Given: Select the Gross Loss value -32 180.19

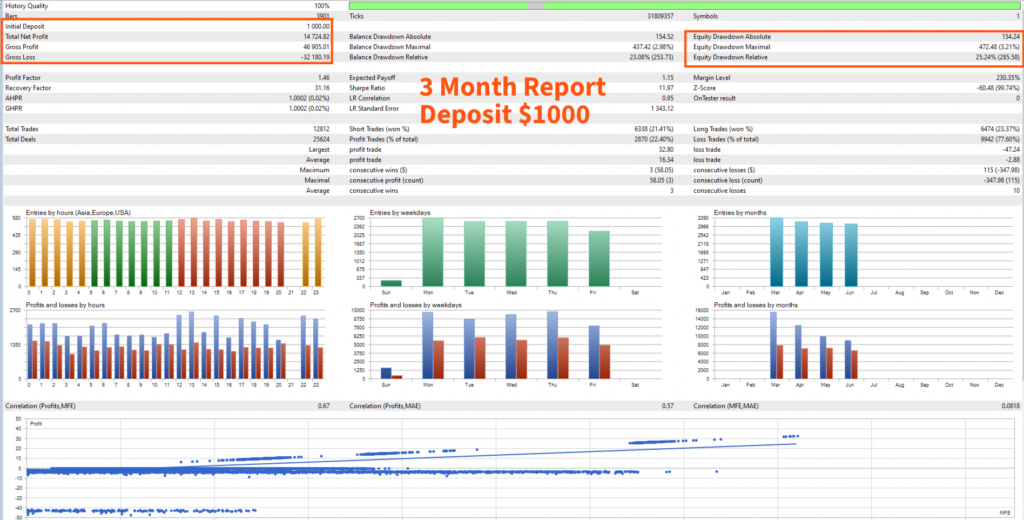Looking at the screenshot, I should [x=315, y=57].
